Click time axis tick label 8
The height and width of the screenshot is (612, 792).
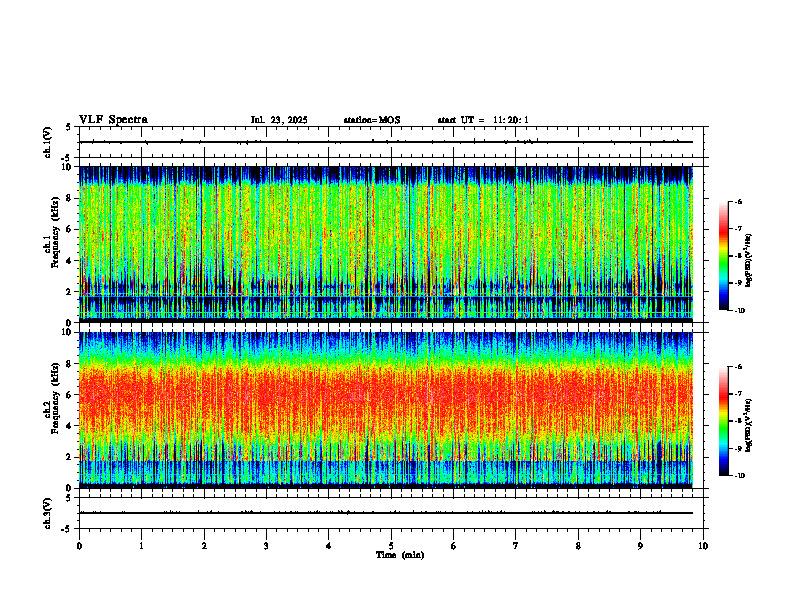[578, 546]
